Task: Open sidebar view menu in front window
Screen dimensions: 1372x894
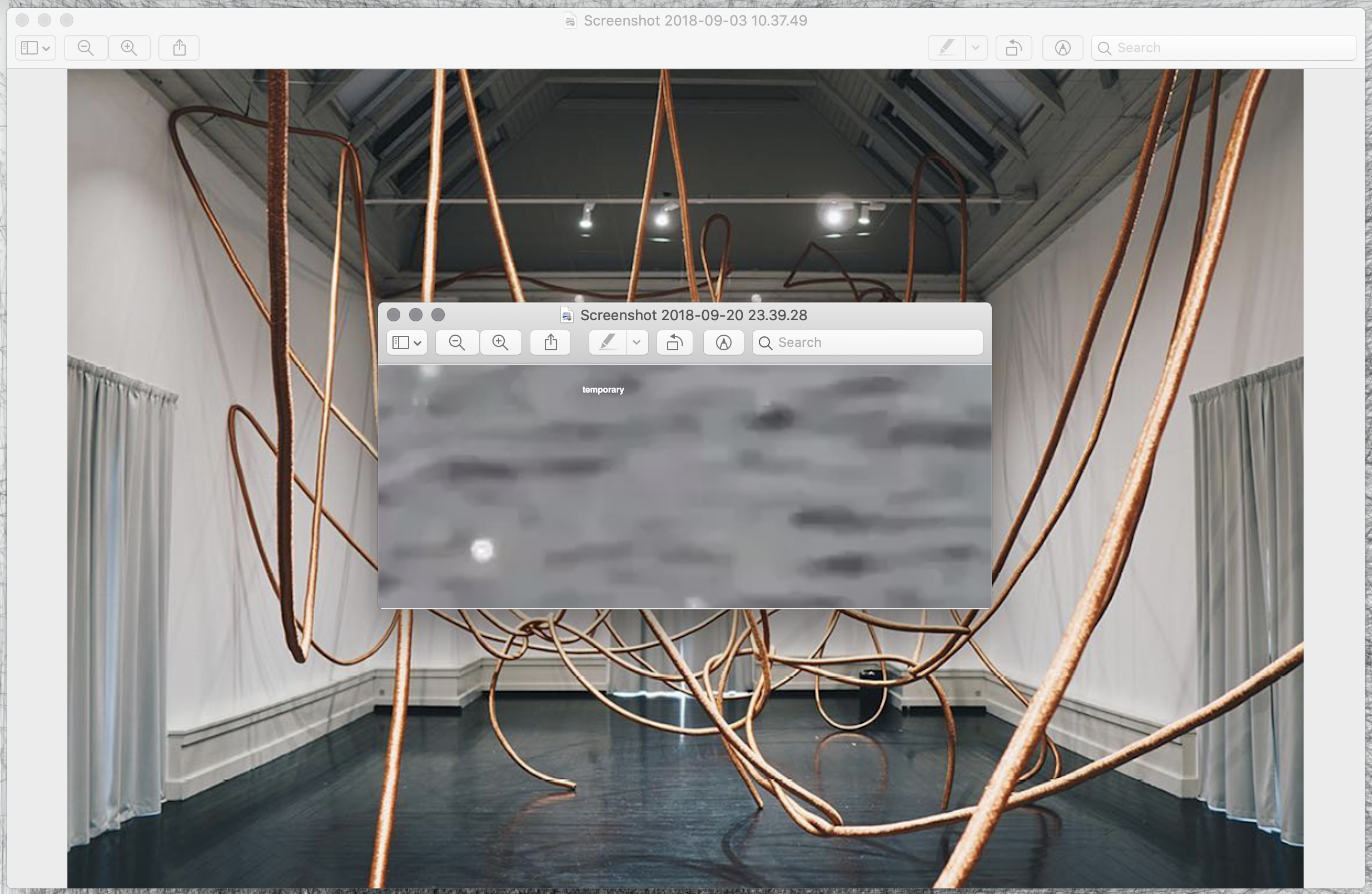Action: point(406,342)
